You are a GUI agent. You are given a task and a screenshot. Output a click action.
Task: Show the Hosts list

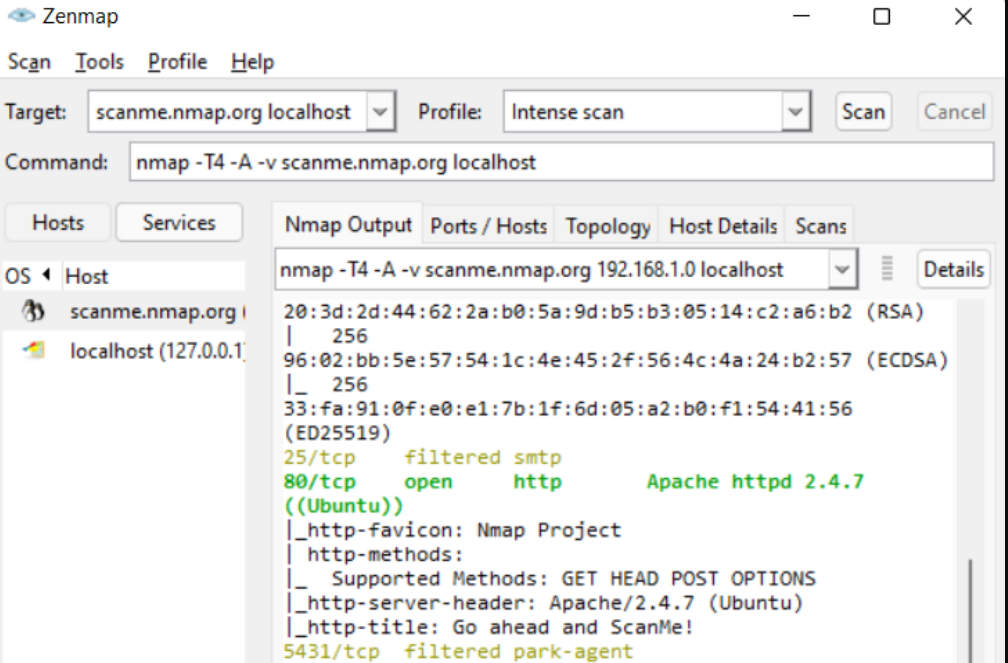coord(58,223)
